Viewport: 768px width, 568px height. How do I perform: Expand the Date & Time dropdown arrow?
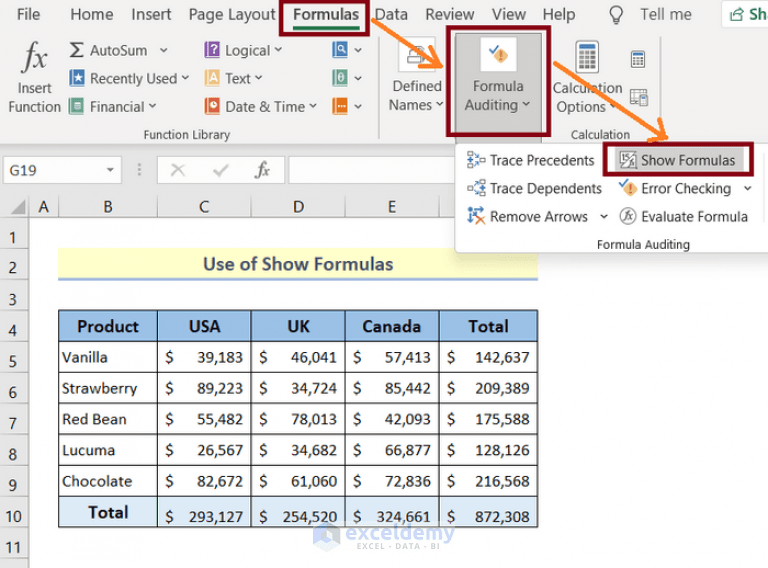(312, 105)
